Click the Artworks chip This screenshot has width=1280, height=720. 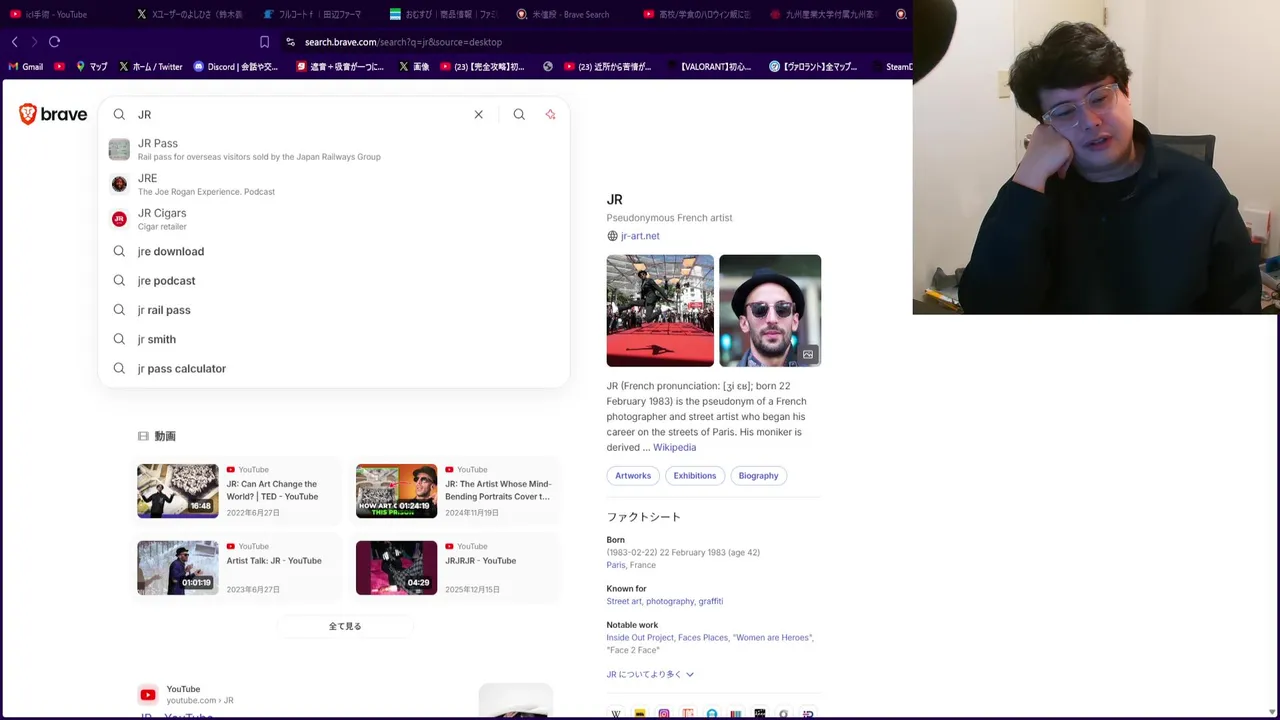633,476
